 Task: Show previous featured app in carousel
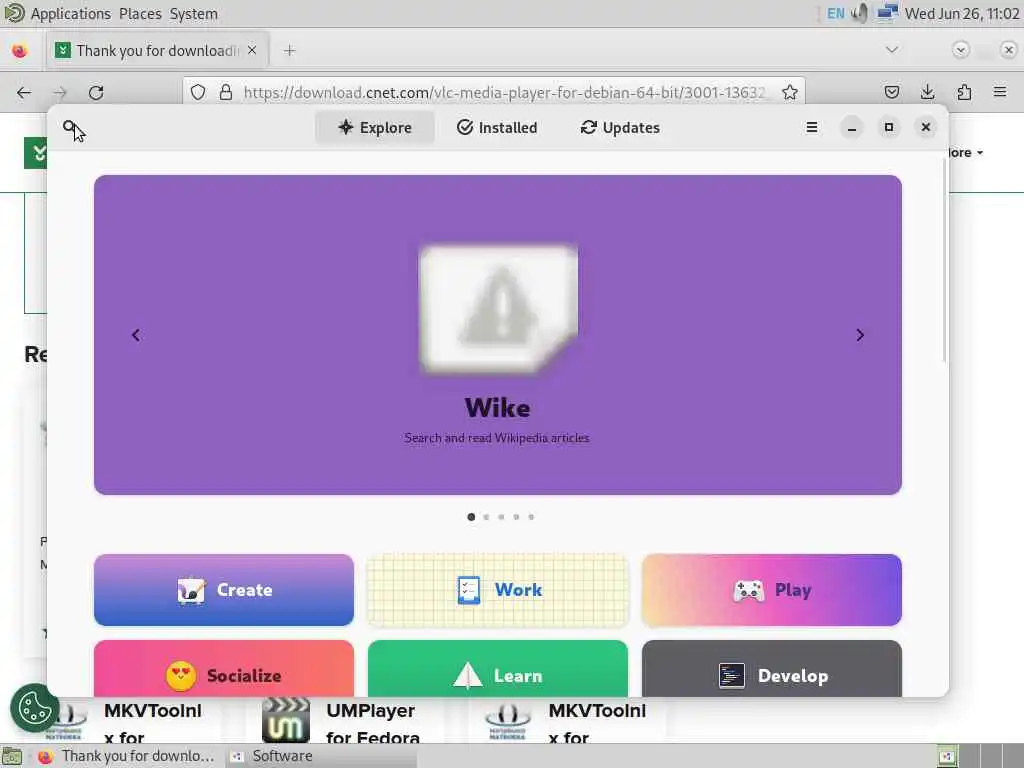click(x=136, y=335)
